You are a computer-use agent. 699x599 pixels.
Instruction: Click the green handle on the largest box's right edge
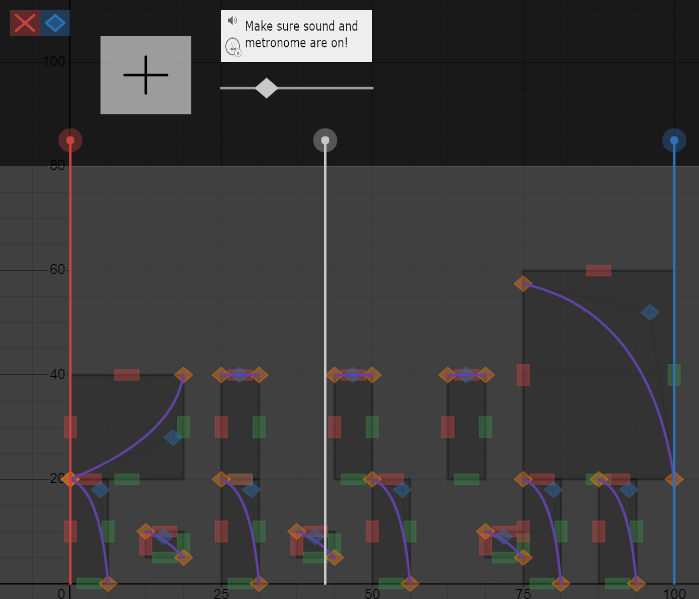pyautogui.click(x=674, y=375)
